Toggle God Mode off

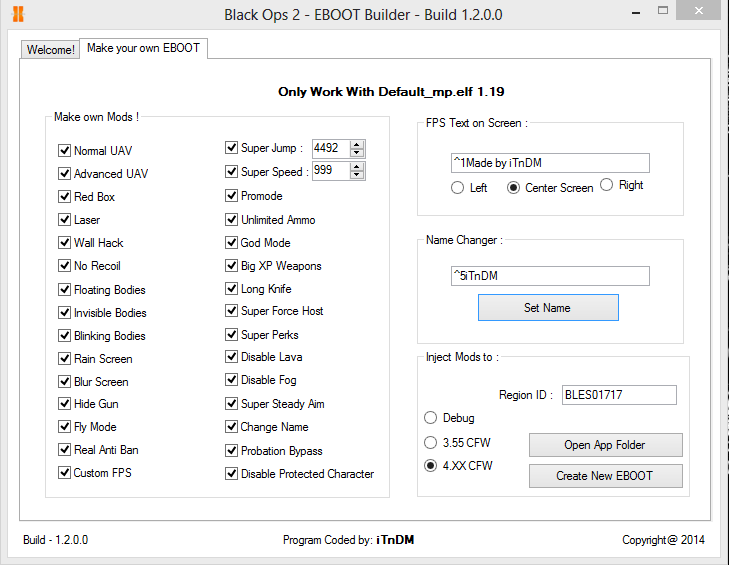point(231,243)
